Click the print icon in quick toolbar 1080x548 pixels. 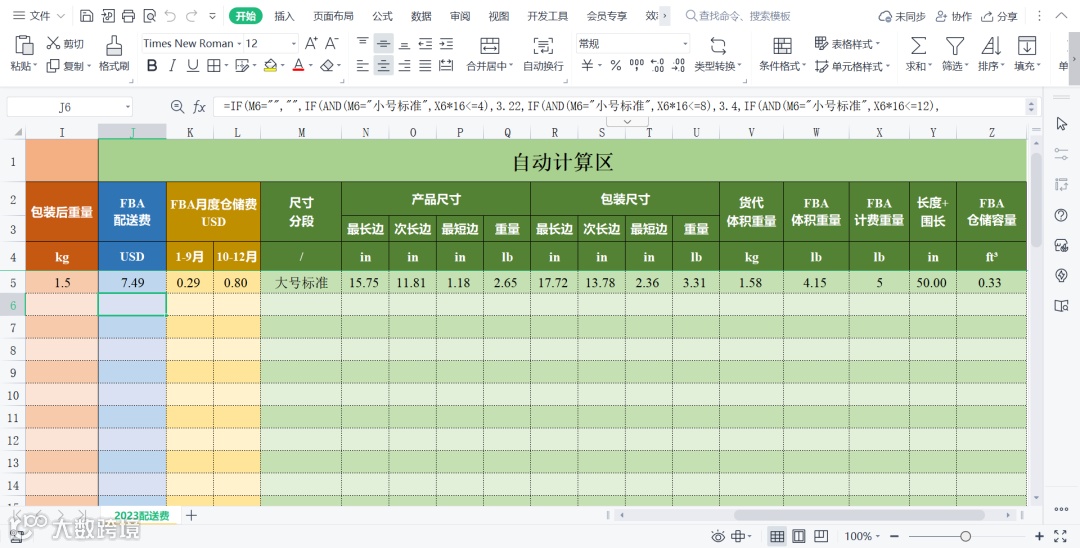(128, 15)
